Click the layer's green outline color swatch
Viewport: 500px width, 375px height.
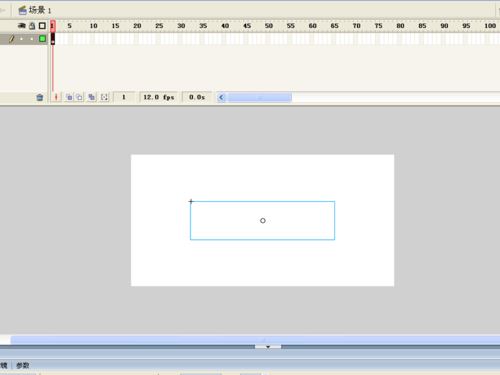tap(42, 39)
